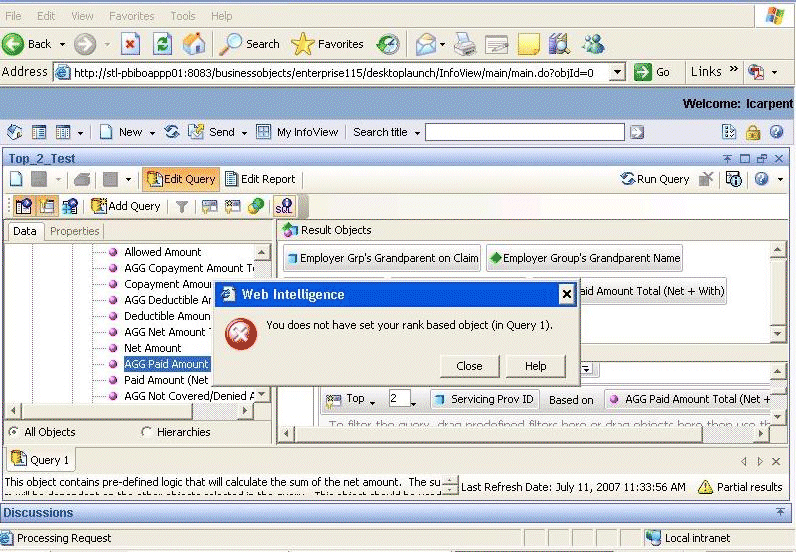Click the View SQL icon
This screenshot has height=552, width=796.
(283, 206)
